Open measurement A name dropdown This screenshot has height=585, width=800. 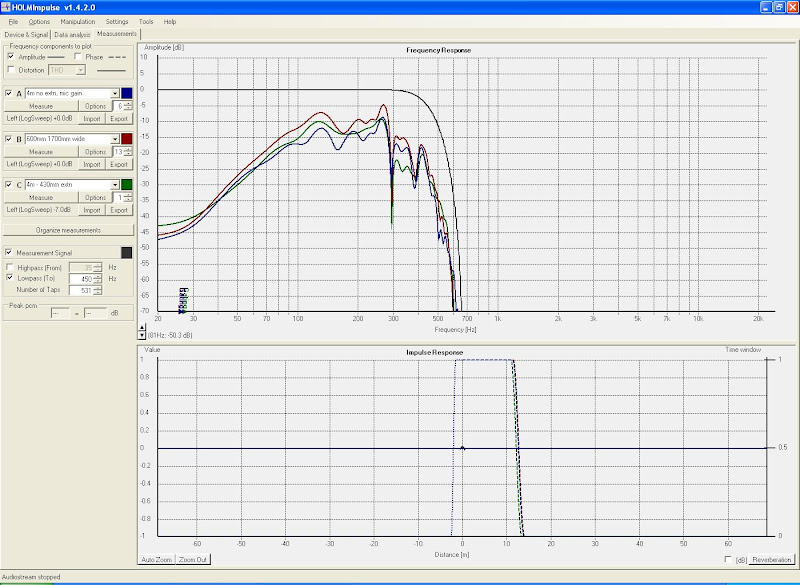[x=115, y=93]
